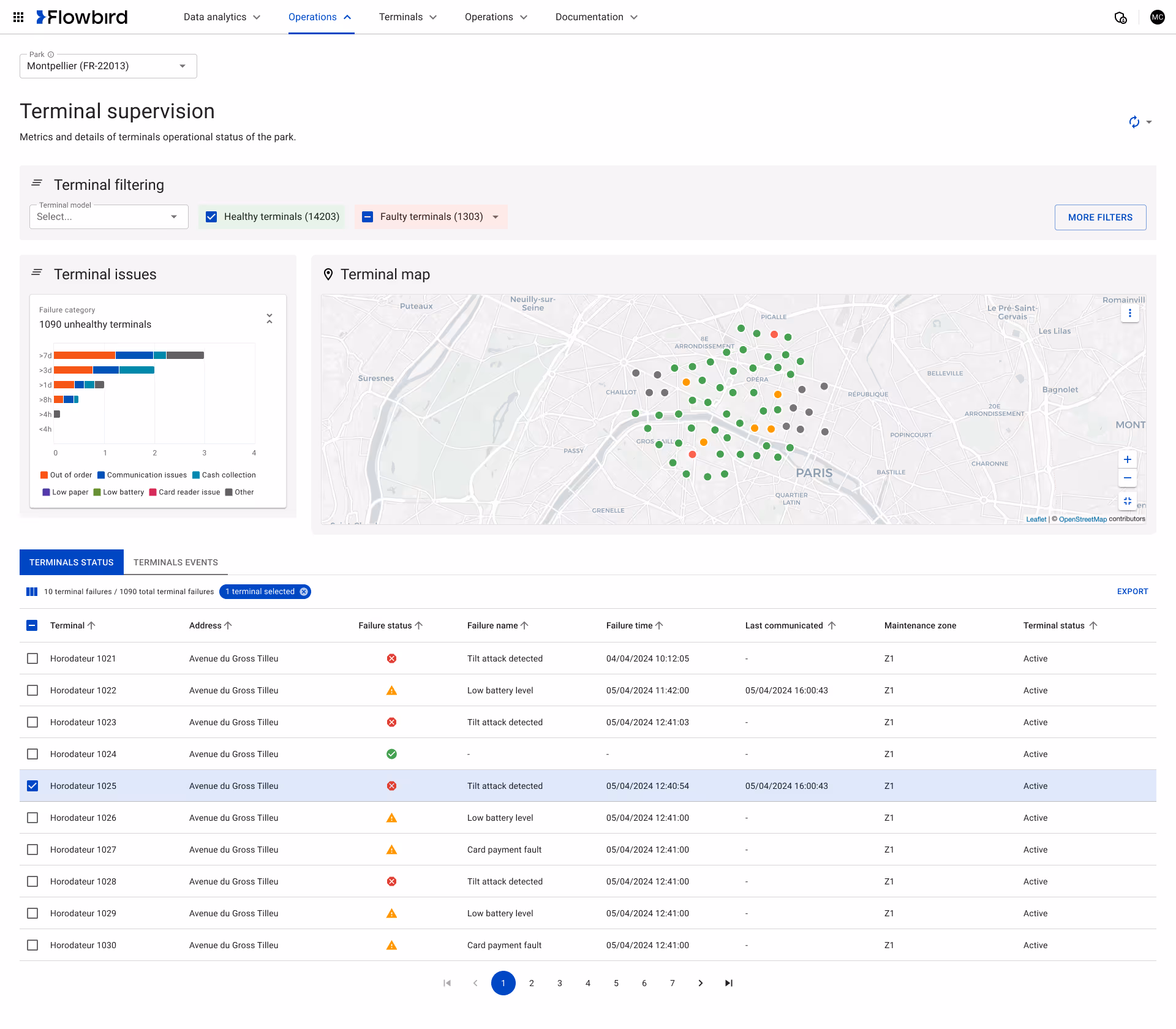This screenshot has height=1029, width=1176.
Task: Click the Export link
Action: (1132, 592)
